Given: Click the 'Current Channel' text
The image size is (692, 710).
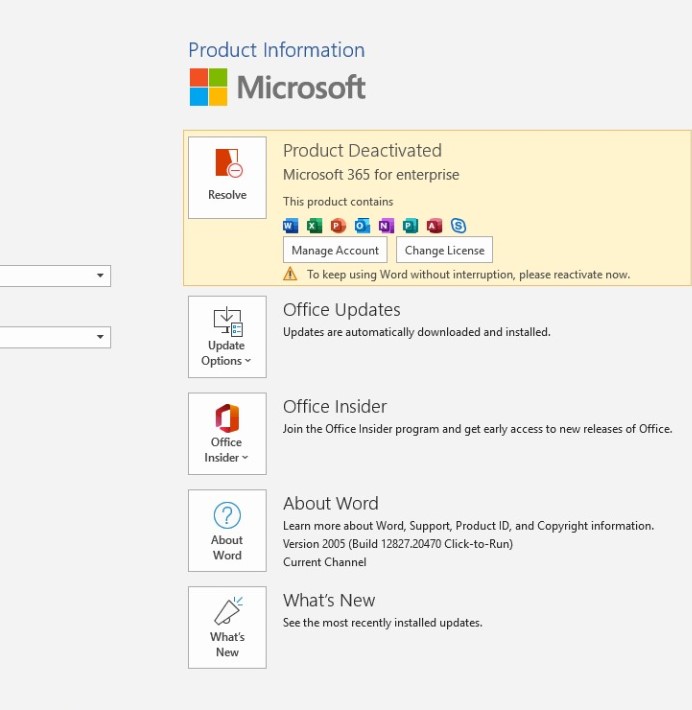Looking at the screenshot, I should [324, 562].
